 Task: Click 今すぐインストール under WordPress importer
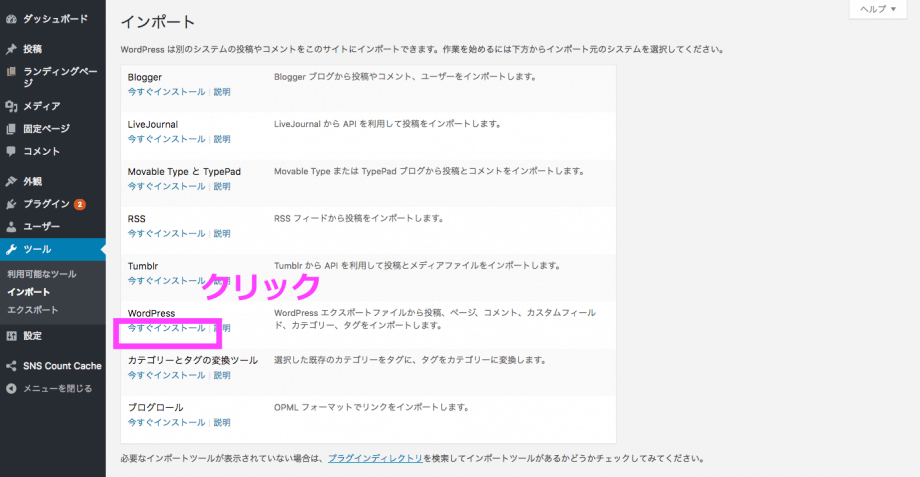[166, 328]
